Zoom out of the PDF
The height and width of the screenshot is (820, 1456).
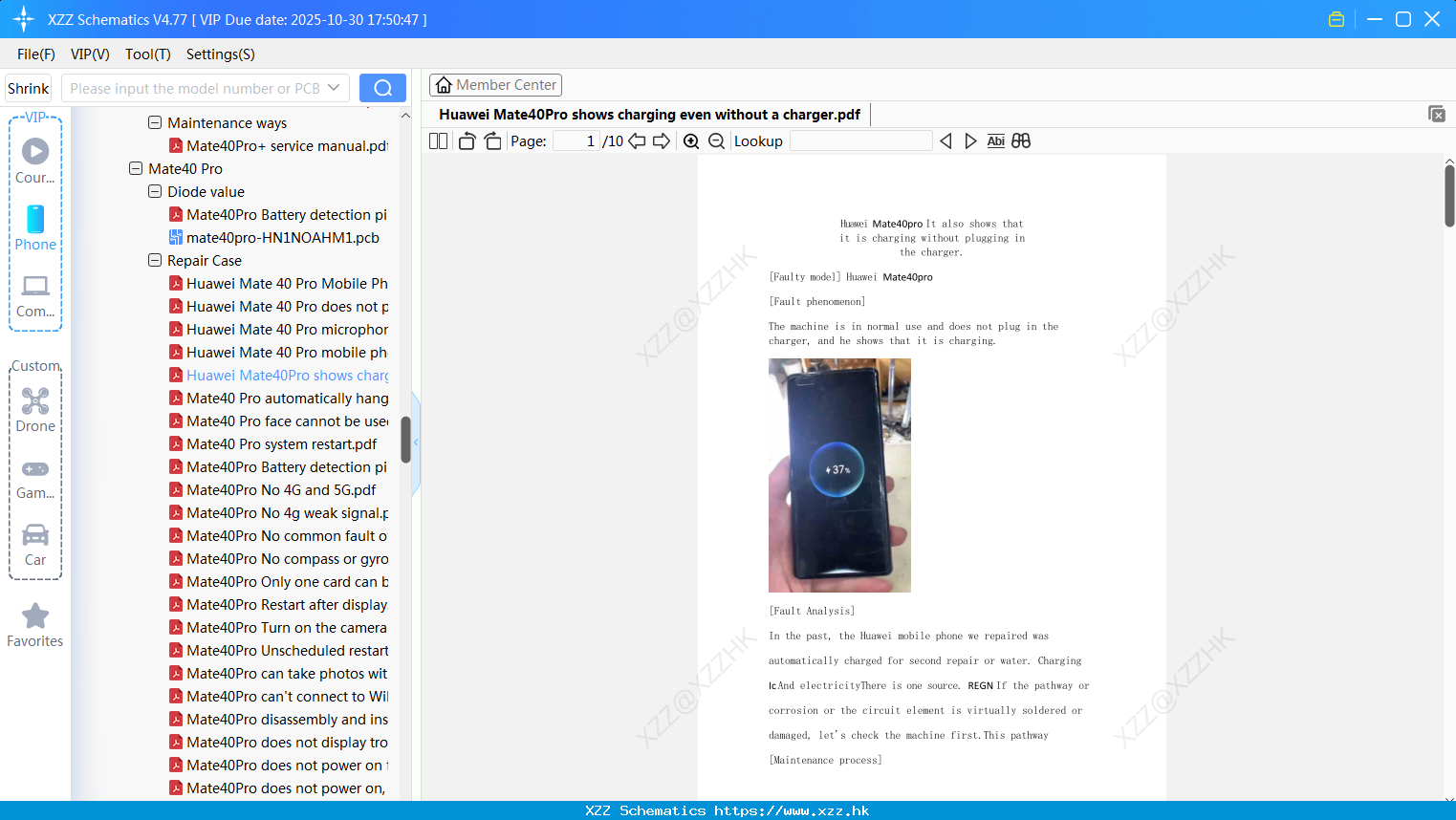[716, 140]
